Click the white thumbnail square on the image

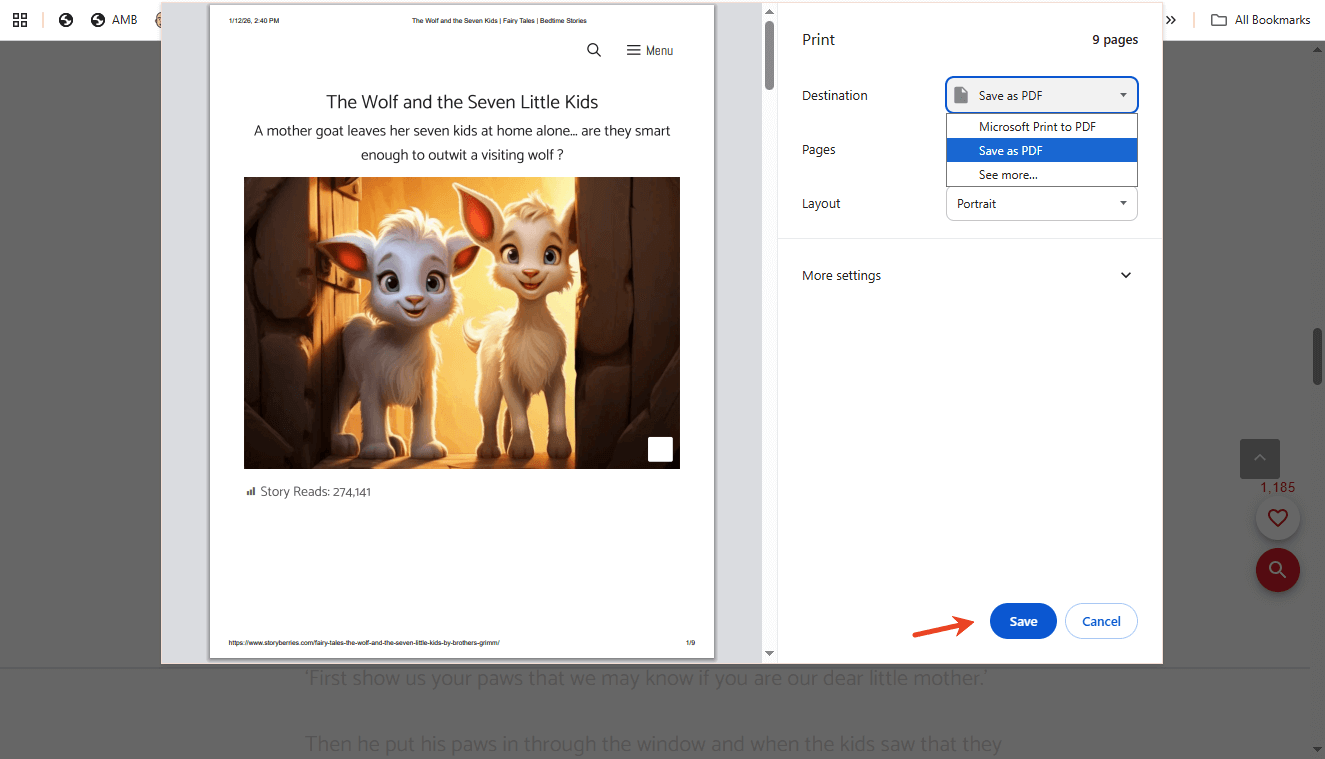click(x=660, y=449)
